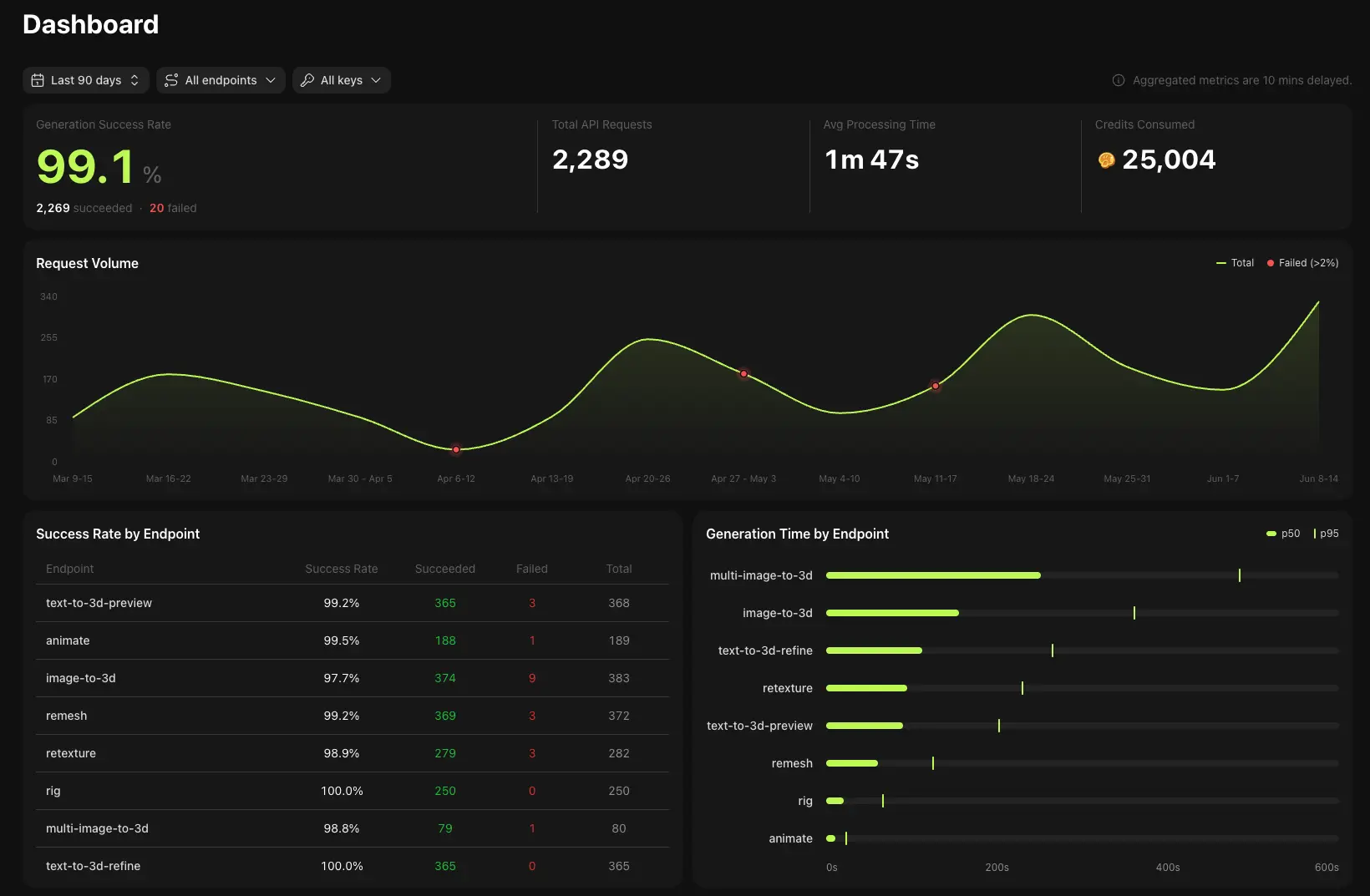Open the Last 90 days date selector
This screenshot has width=1370, height=896.
86,80
